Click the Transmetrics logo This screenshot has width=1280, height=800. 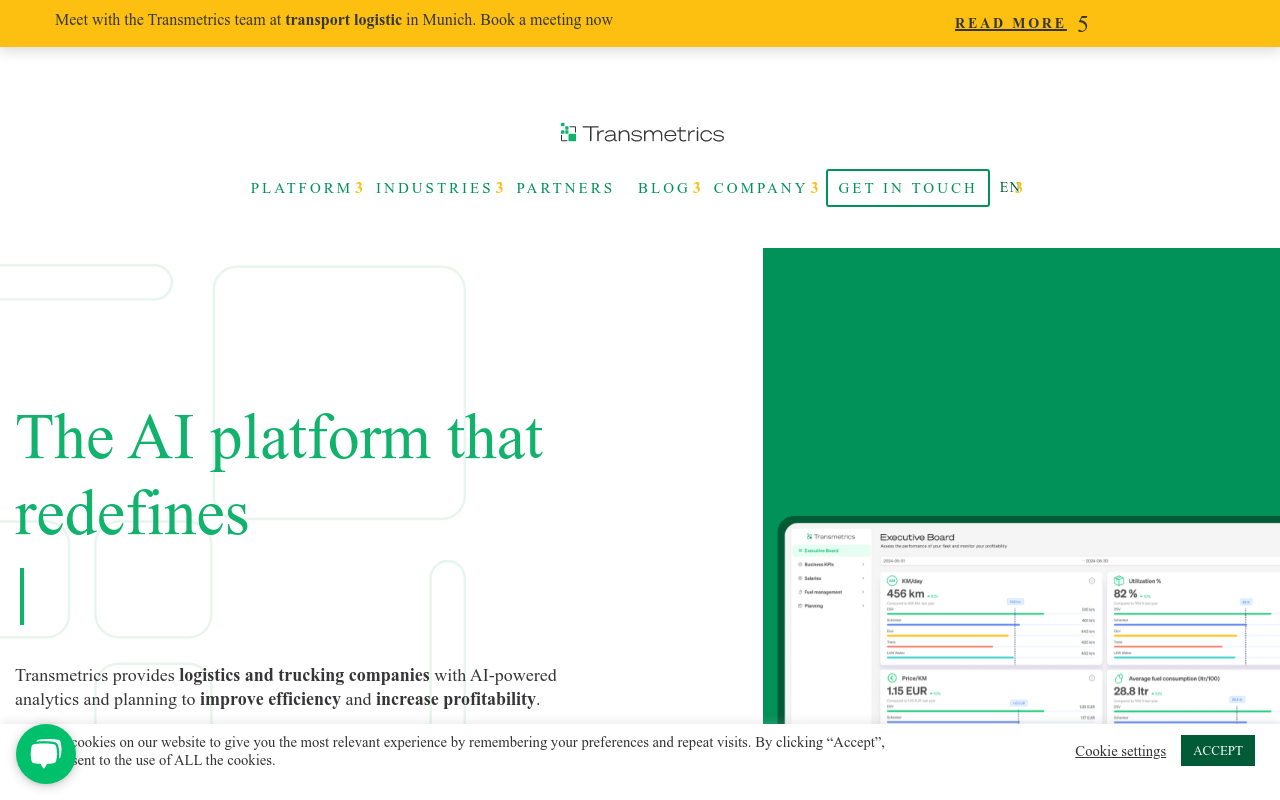point(642,133)
